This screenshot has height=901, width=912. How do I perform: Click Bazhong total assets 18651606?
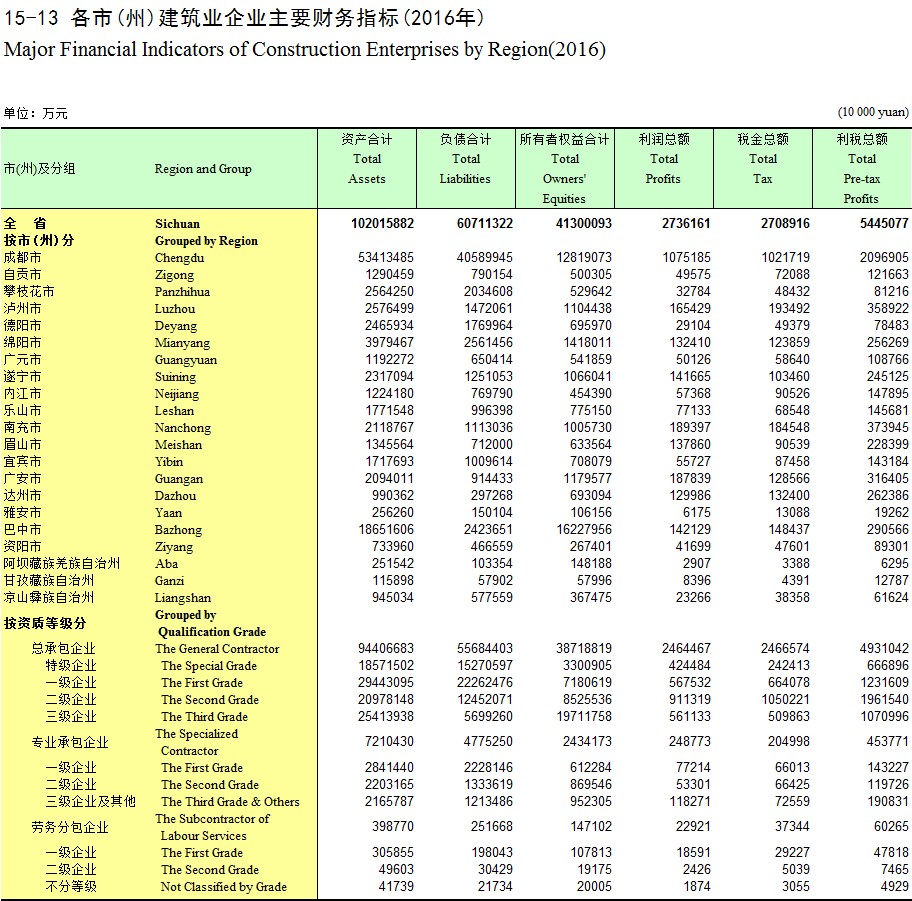pos(386,529)
